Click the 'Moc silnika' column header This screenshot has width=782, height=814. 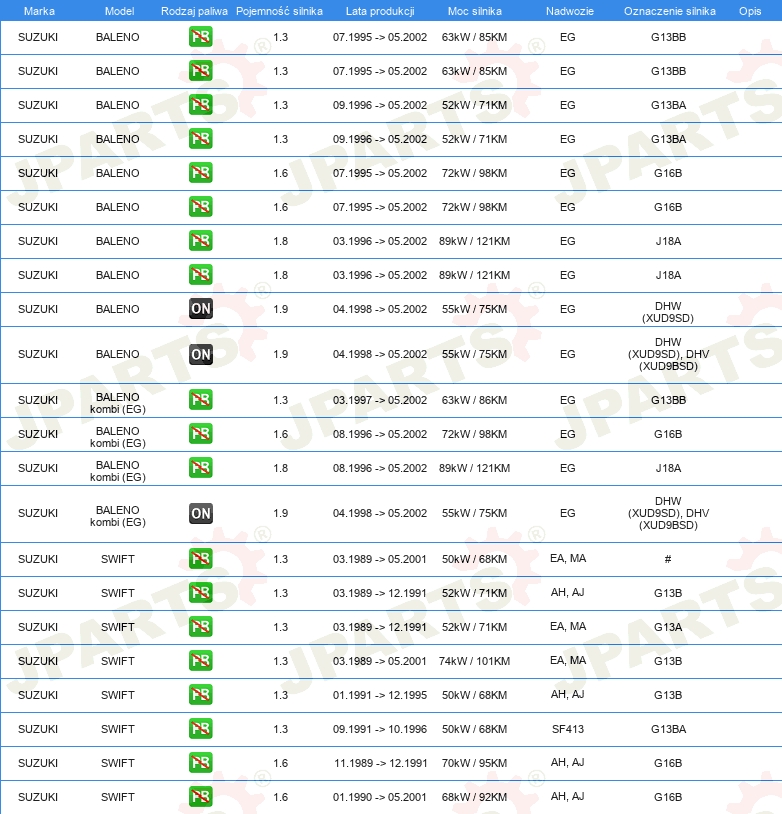point(475,11)
